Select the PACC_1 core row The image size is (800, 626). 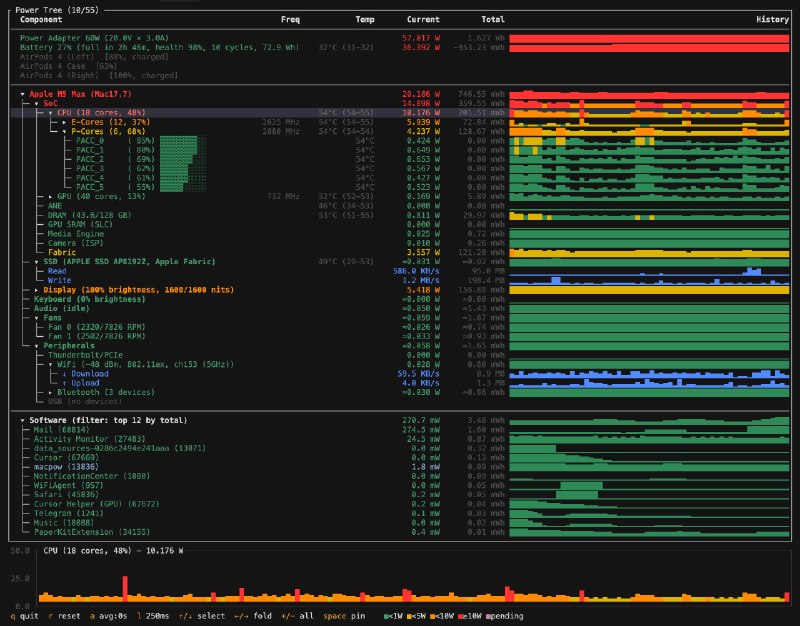[x=400, y=150]
